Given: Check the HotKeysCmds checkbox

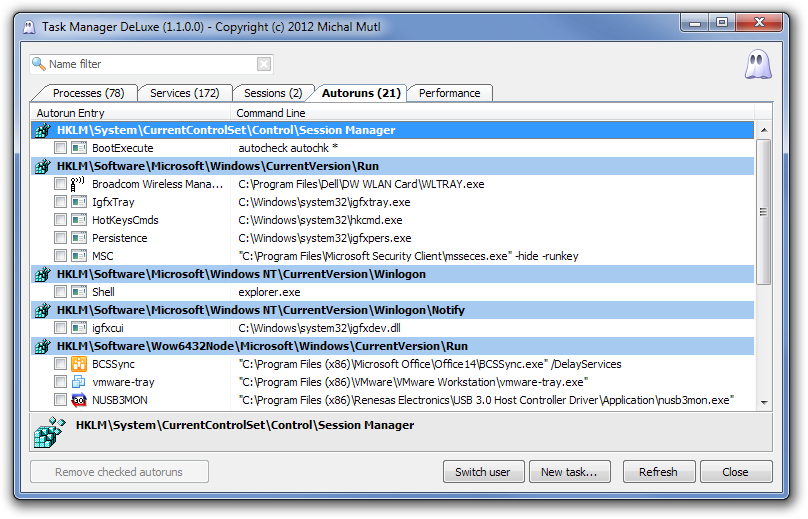Looking at the screenshot, I should 60,220.
